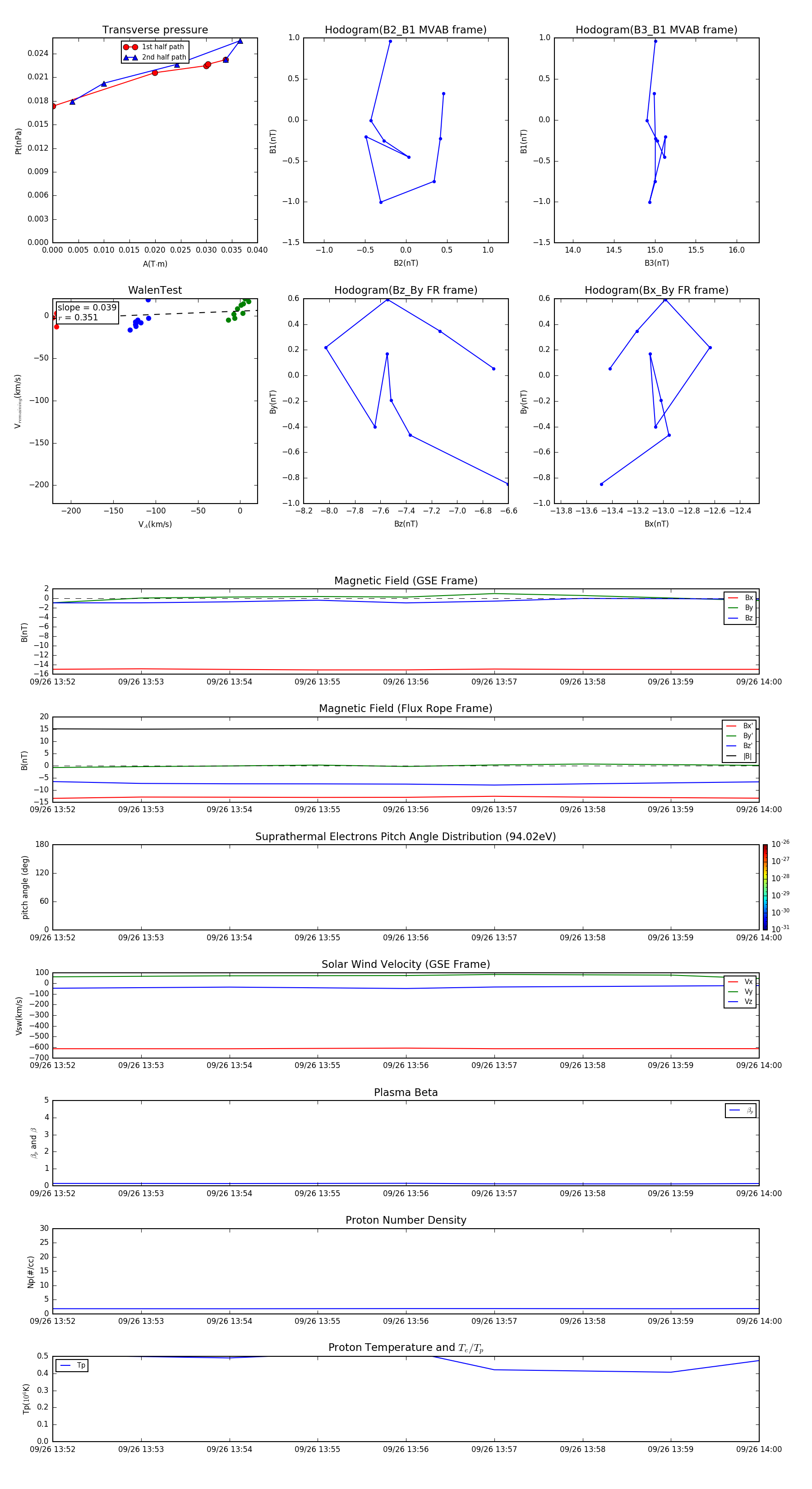Select "Bz'" in the Flux Rope Frame legend
This screenshot has height=1489, width=812.
point(740,746)
